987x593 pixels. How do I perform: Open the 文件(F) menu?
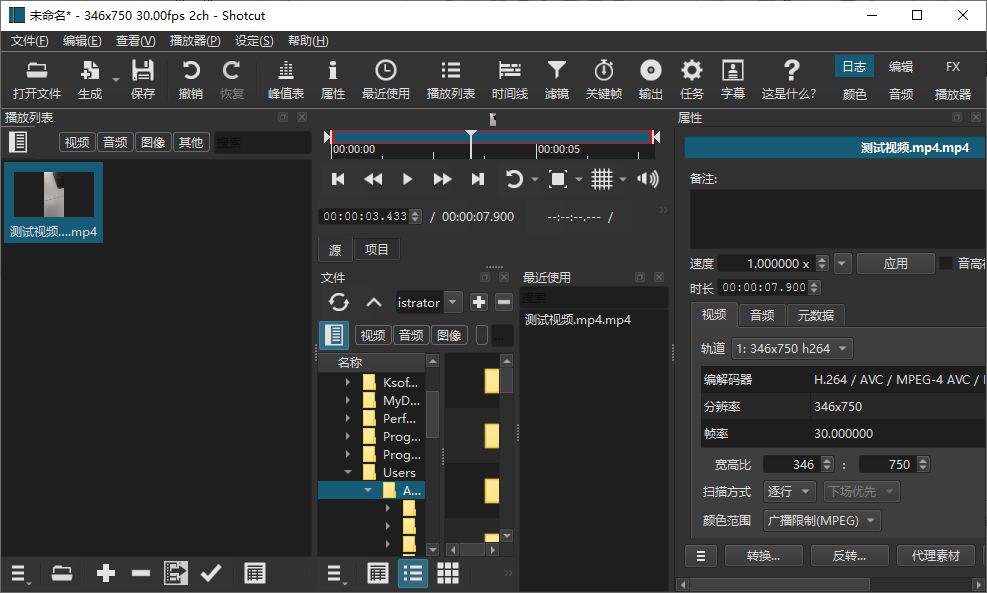pos(29,41)
